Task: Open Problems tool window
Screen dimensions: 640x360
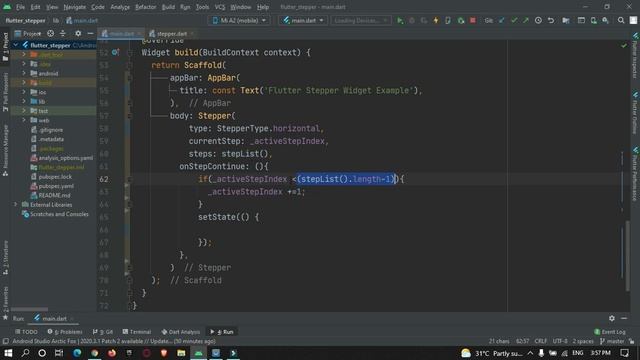Action: 65,332
